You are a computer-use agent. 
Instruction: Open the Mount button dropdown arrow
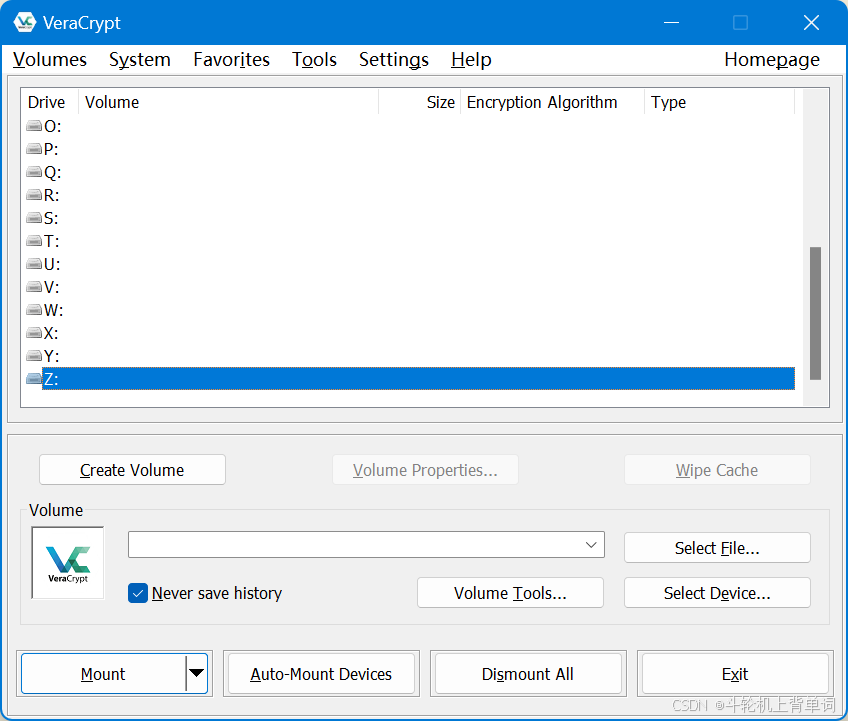click(x=196, y=673)
